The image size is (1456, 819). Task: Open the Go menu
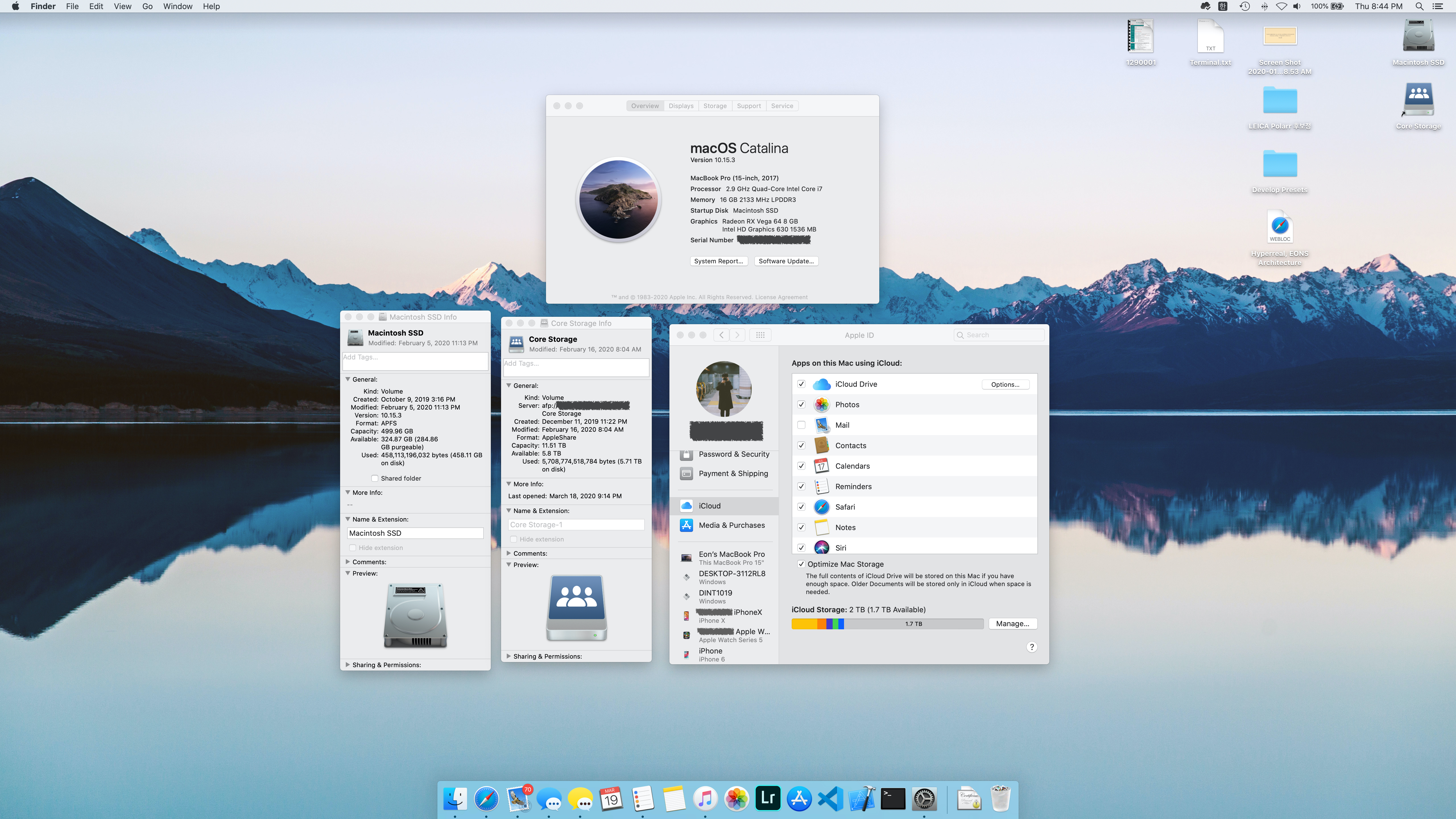pos(147,6)
